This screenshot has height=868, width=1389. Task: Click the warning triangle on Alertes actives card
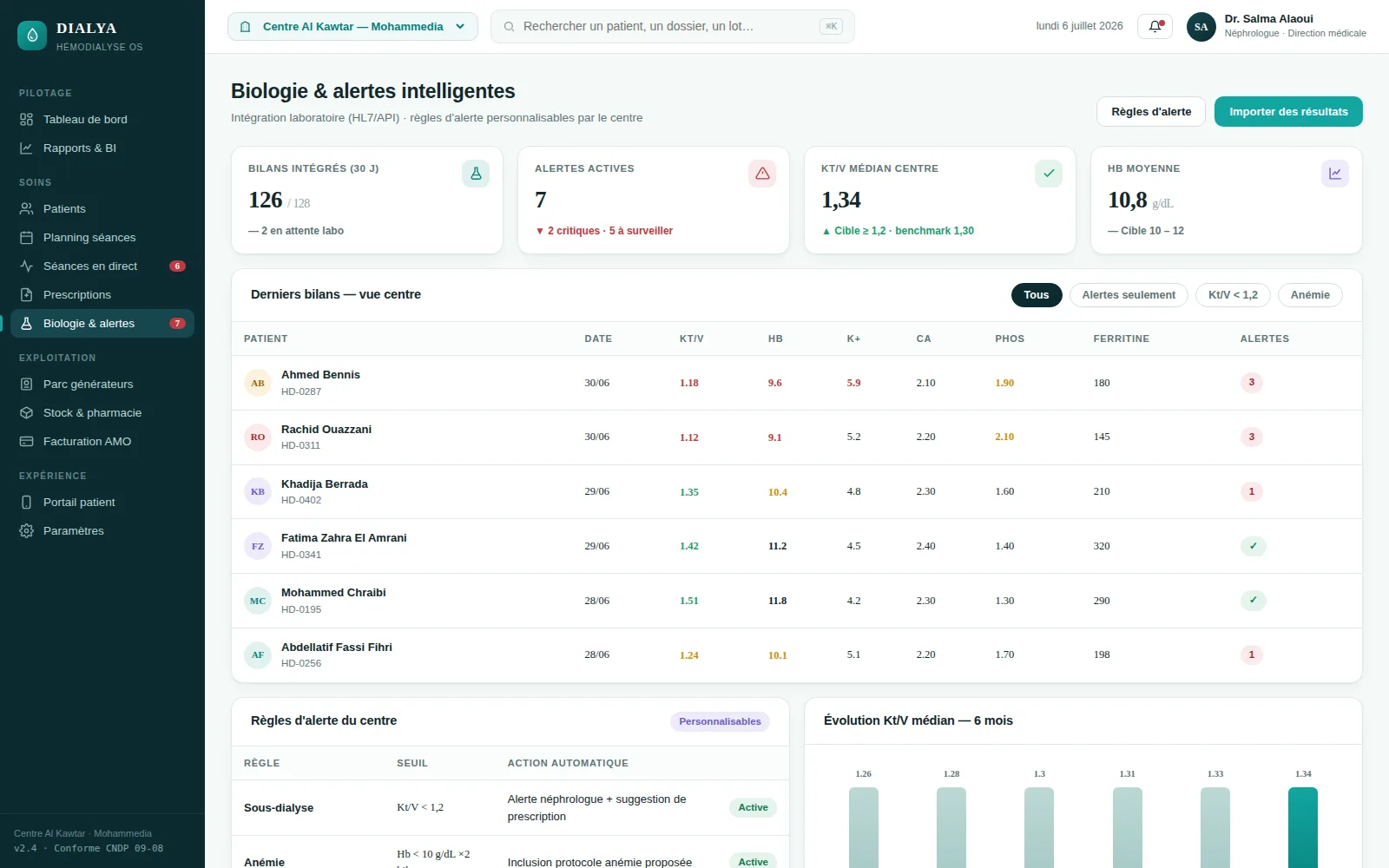[762, 174]
